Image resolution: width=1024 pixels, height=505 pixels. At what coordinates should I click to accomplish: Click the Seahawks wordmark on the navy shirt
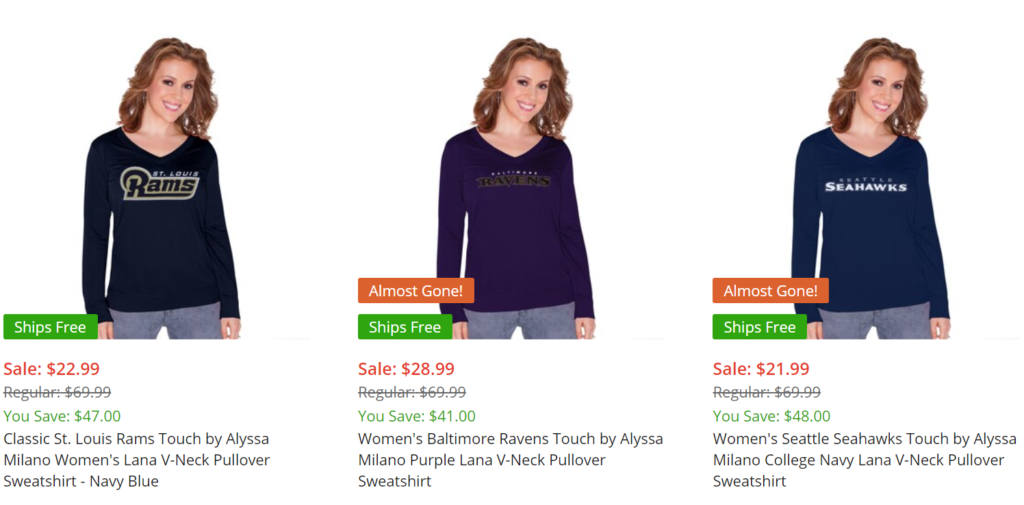pos(866,184)
